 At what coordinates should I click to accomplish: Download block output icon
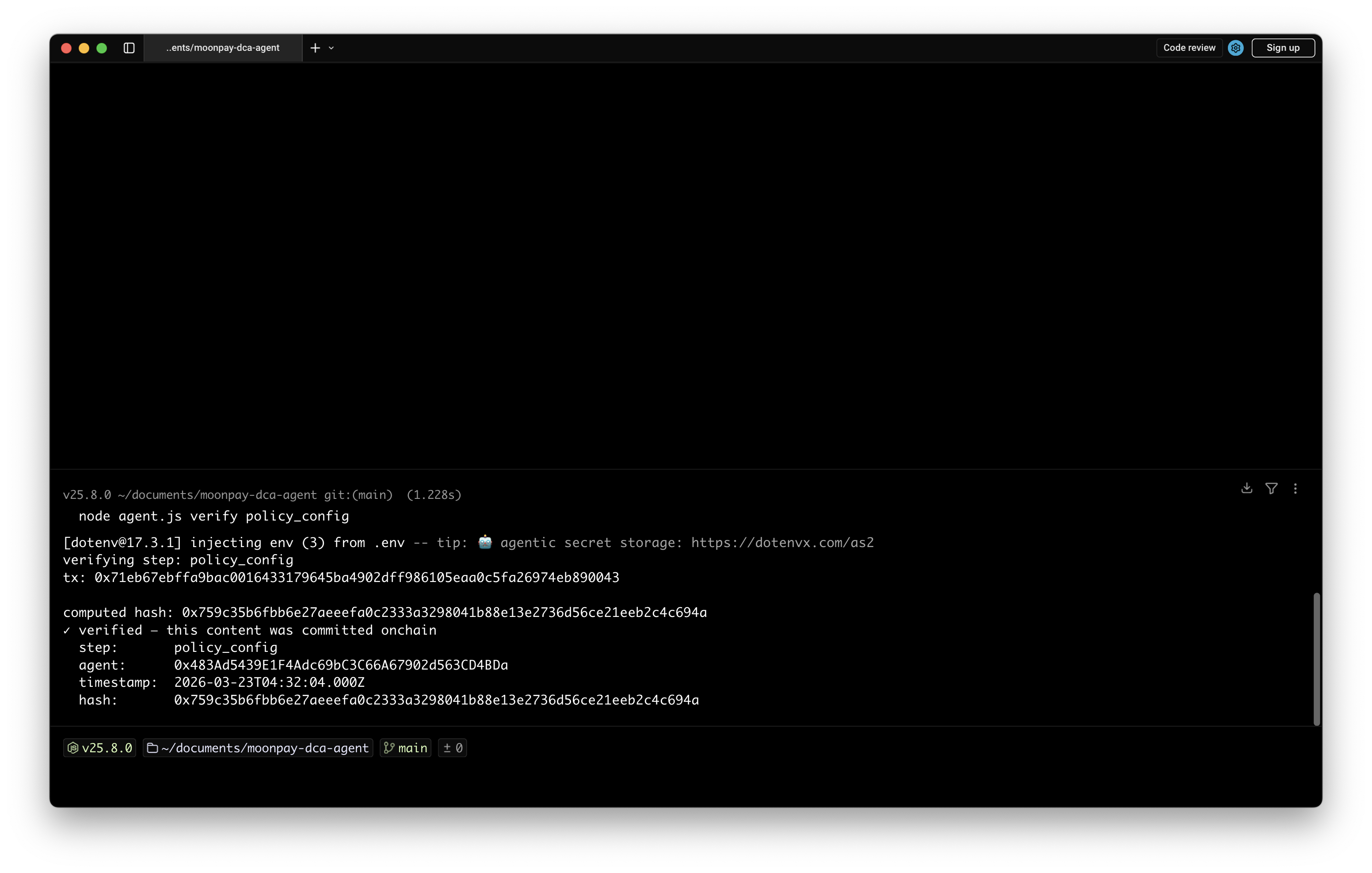point(1246,488)
